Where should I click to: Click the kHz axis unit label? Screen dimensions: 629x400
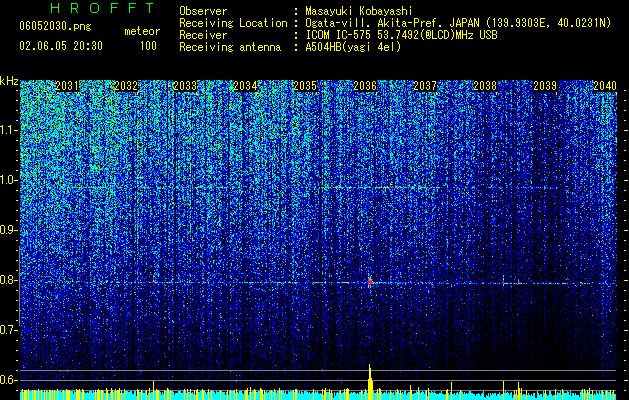pos(9,81)
